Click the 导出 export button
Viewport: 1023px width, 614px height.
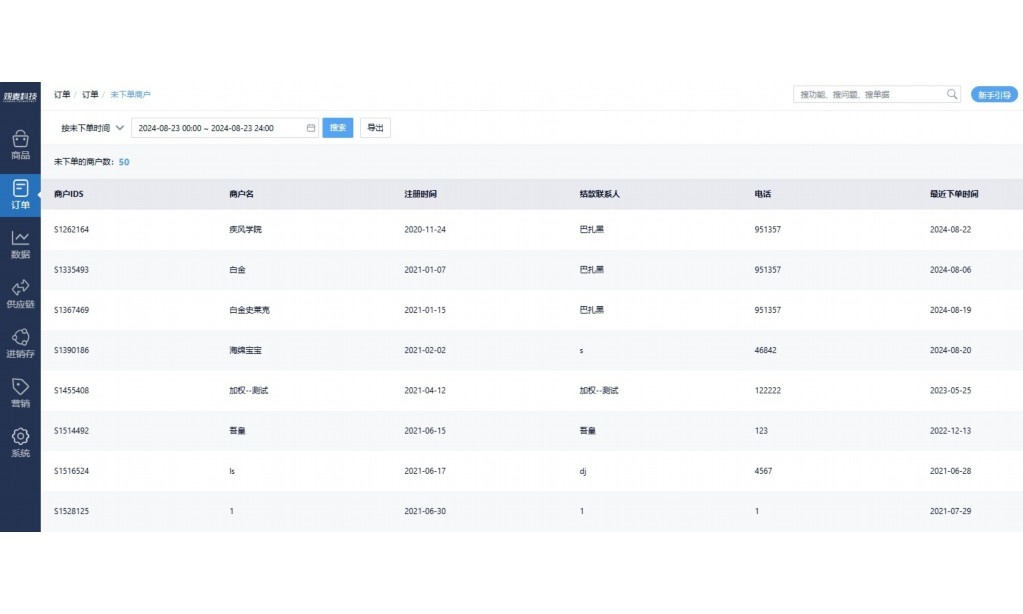(x=374, y=127)
